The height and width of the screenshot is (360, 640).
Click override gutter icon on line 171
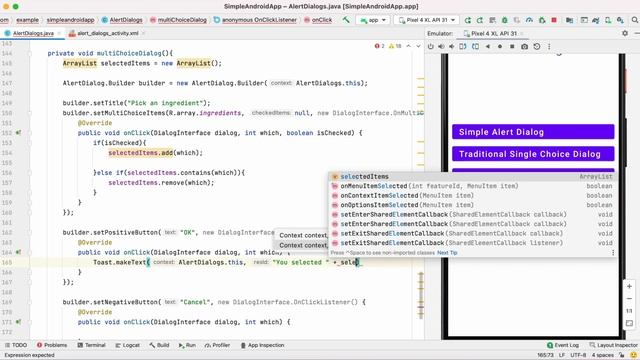18,322
